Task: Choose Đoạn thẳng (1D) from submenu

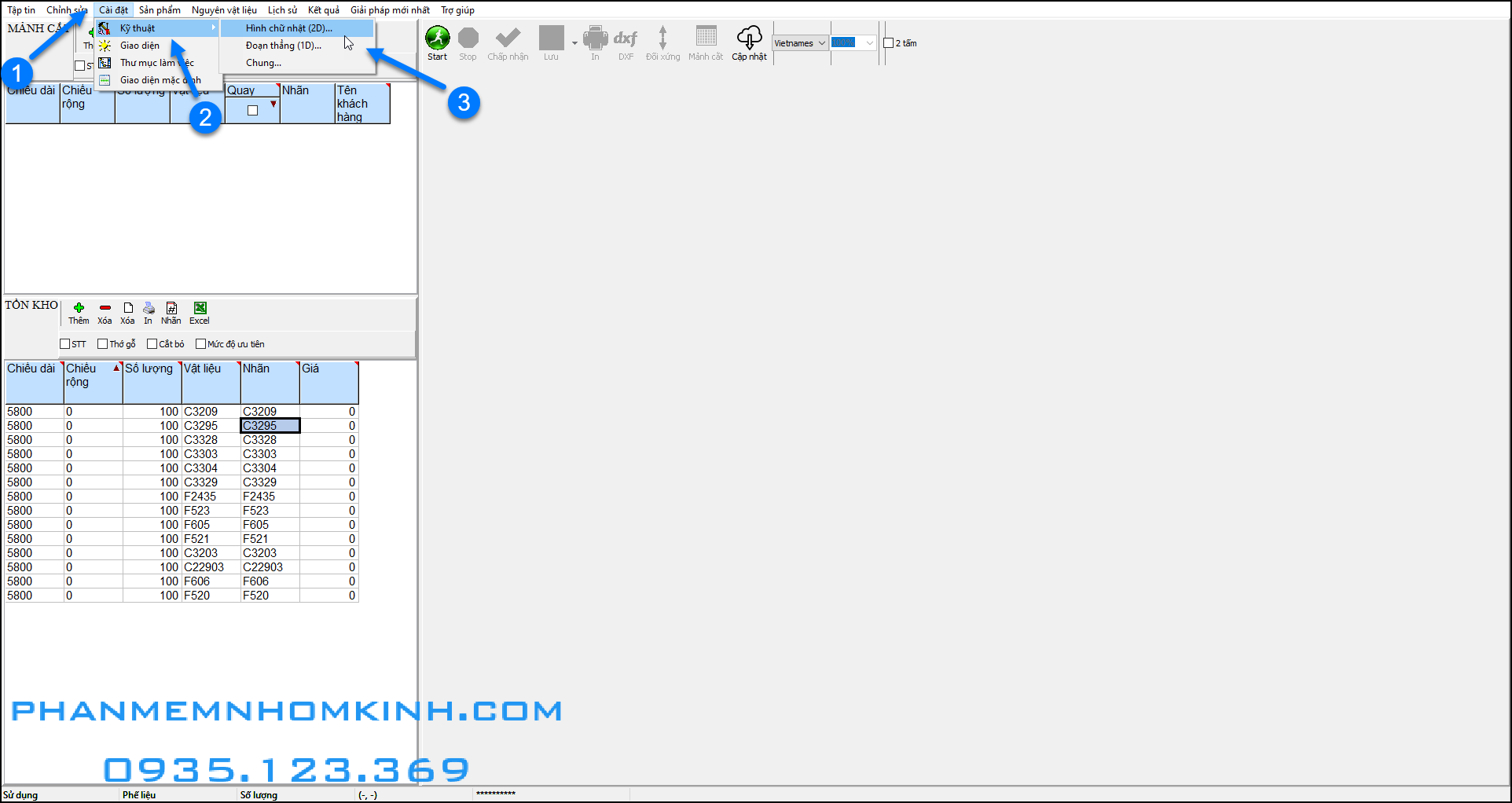Action: 283,46
